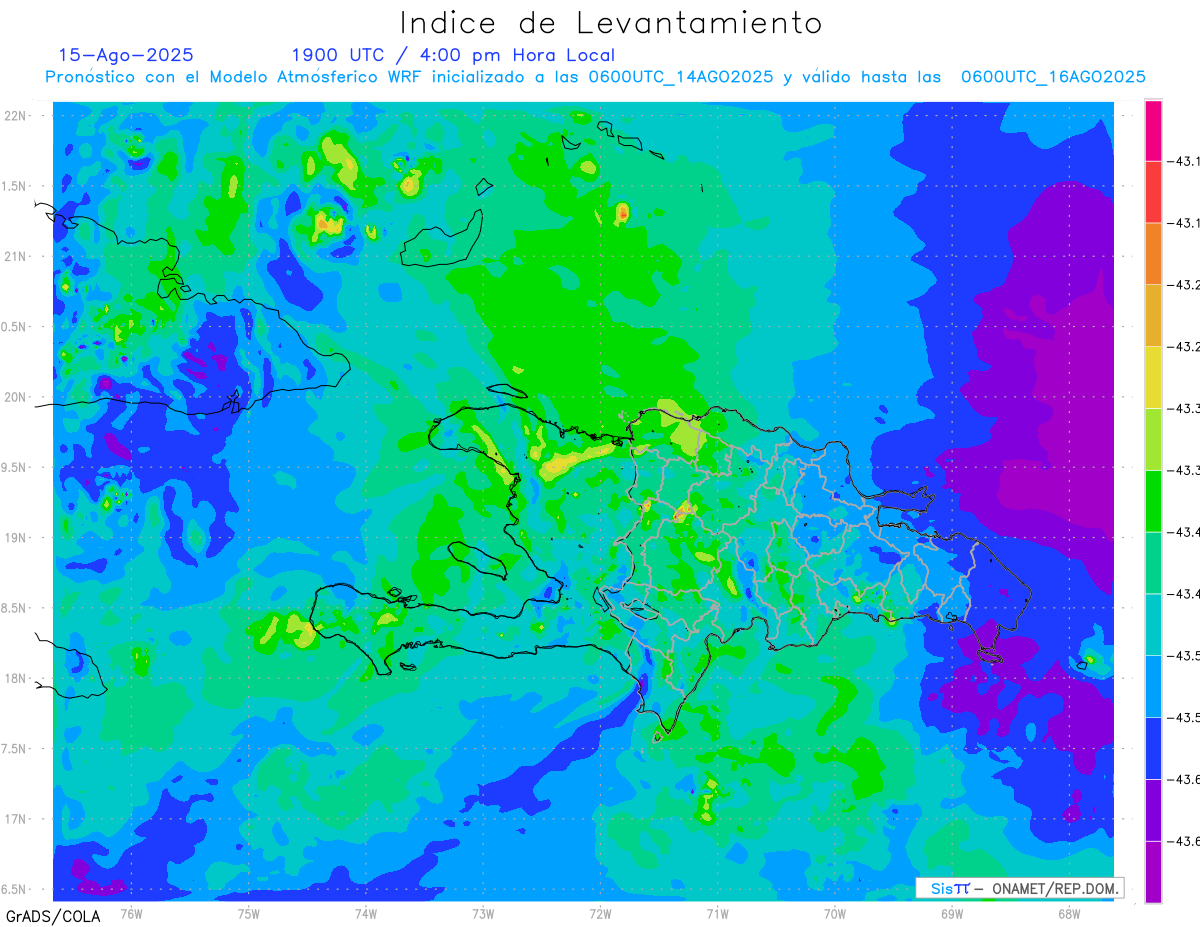Pick the orange swatch in the legend bar
This screenshot has width=1200, height=927.
pos(1153,254)
